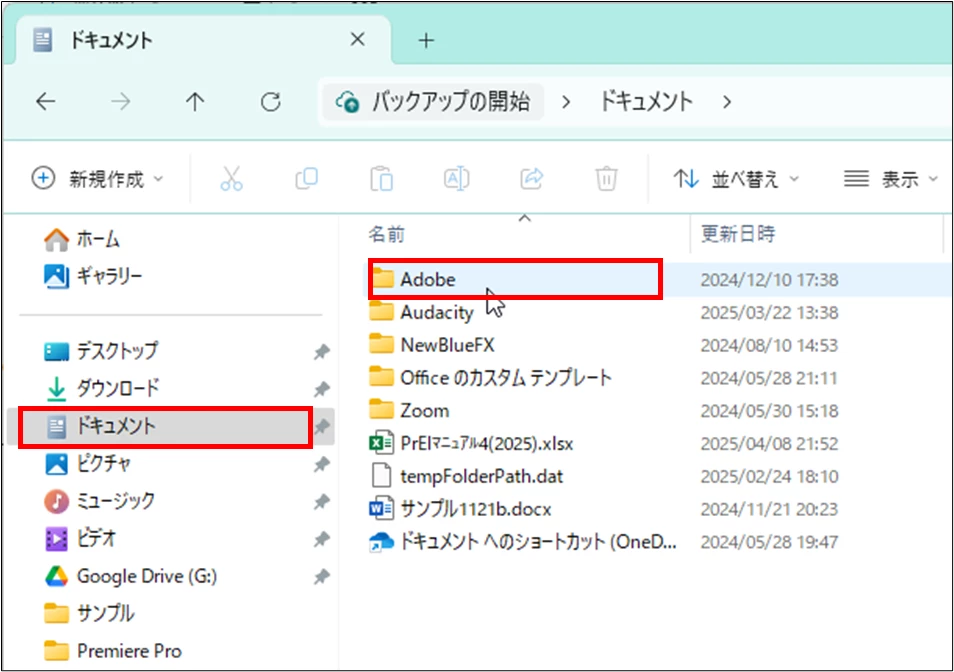The image size is (954, 672).
Task: Click Adobe date 2024/12/10 17:38
Action: (769, 280)
